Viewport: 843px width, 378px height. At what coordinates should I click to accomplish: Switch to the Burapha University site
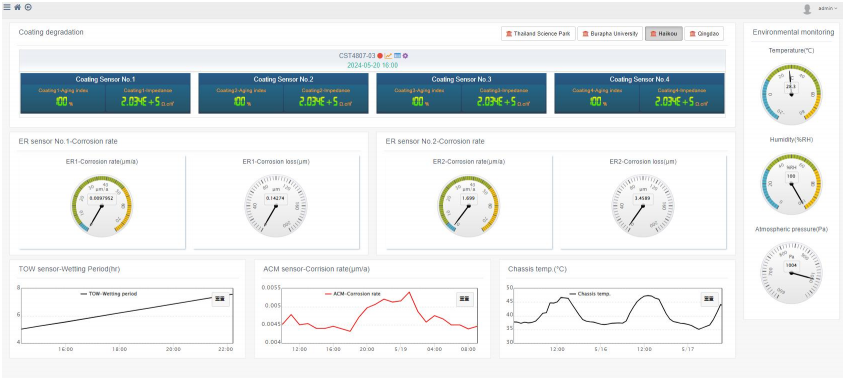tap(610, 34)
